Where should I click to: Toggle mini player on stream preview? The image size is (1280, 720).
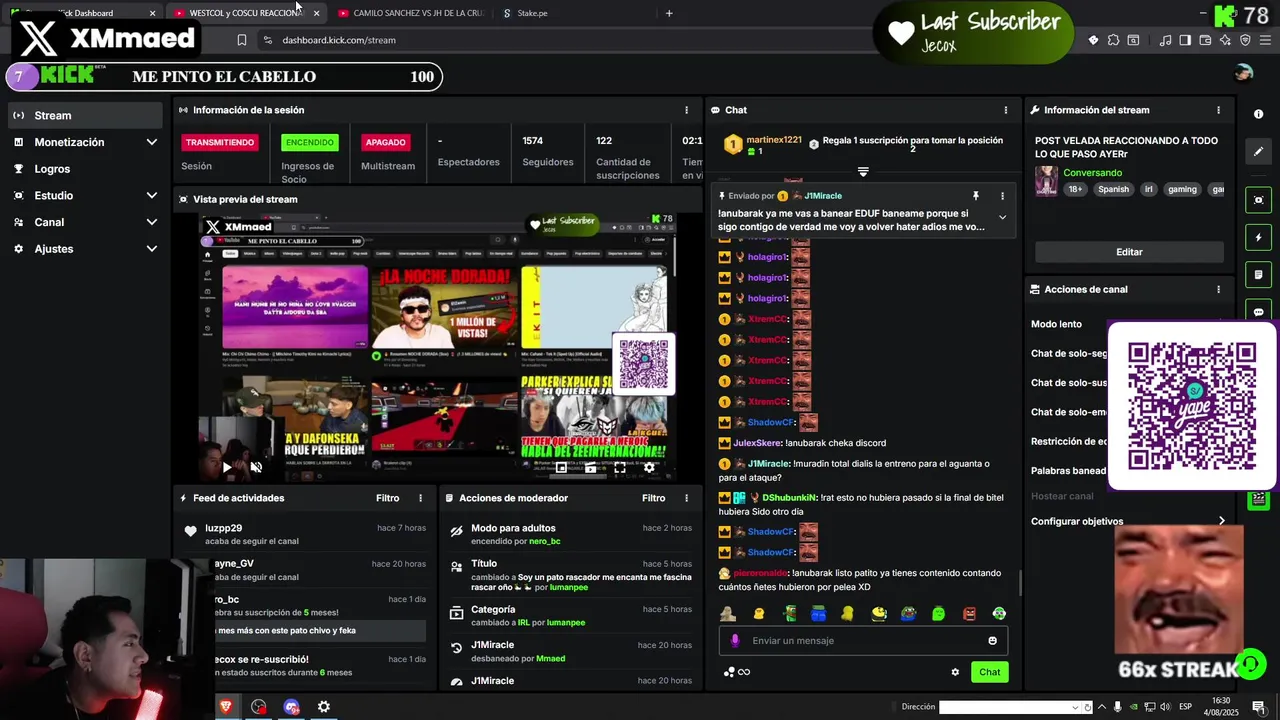(x=561, y=467)
